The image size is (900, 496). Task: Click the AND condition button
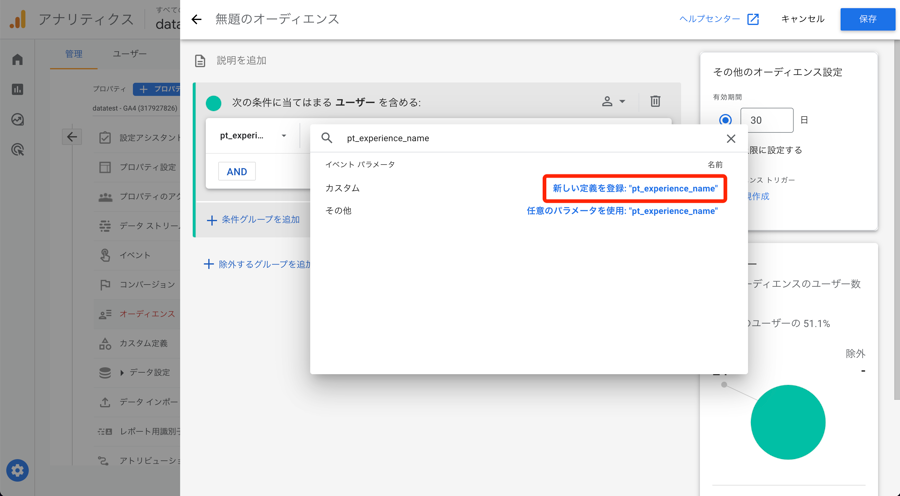click(x=237, y=172)
